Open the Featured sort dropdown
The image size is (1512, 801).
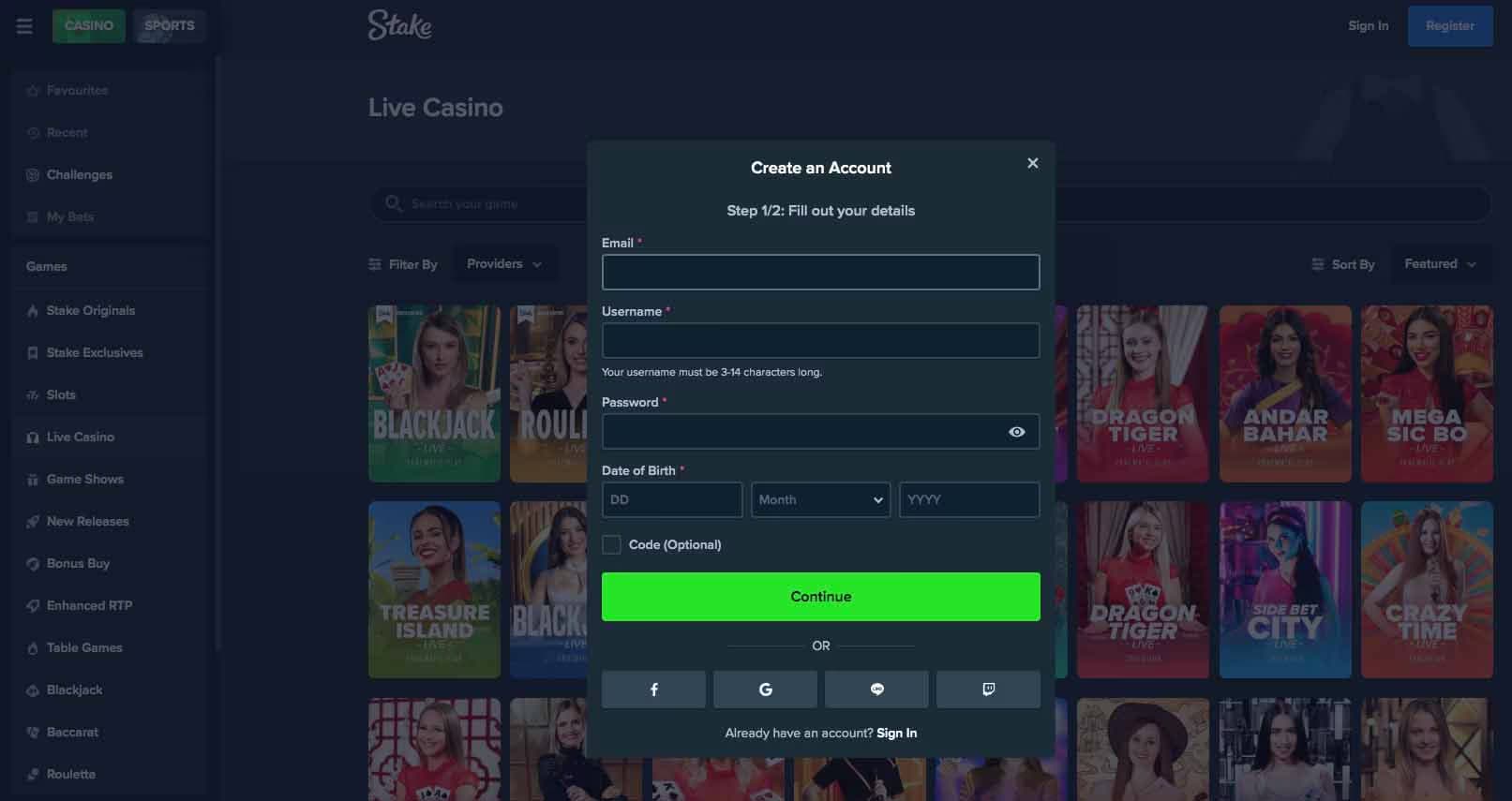coord(1440,264)
